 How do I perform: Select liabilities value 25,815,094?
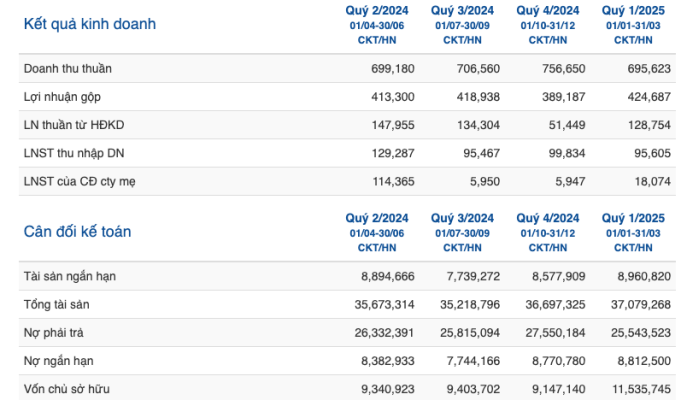click(470, 333)
